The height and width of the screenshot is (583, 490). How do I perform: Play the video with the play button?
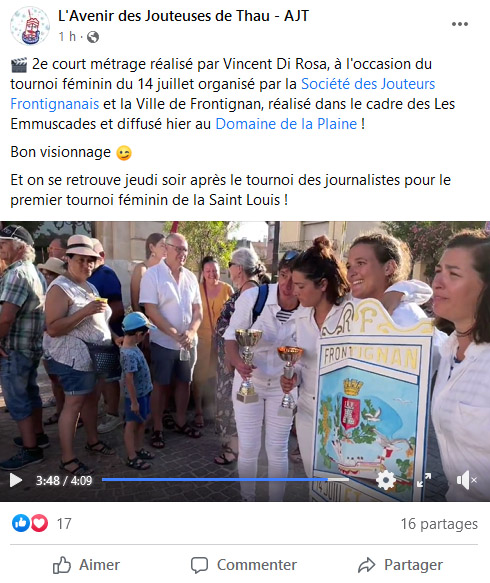pyautogui.click(x=15, y=480)
